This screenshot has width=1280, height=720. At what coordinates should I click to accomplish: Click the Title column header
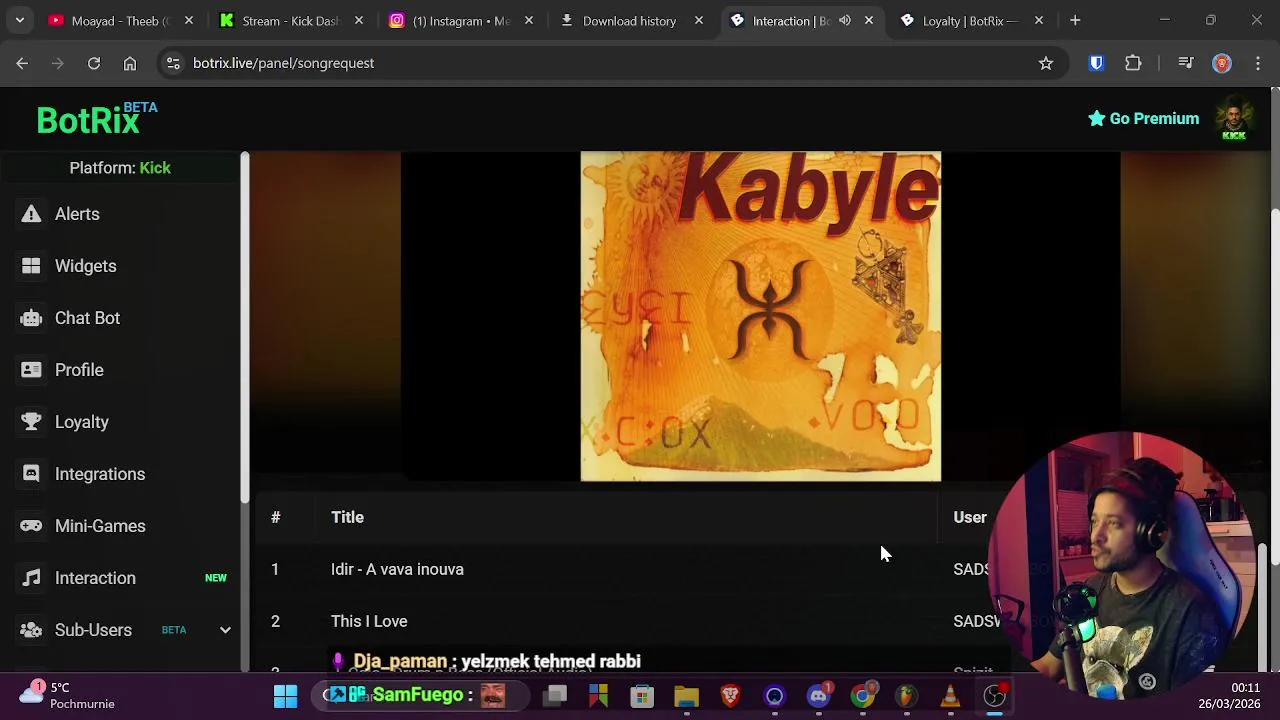coord(347,517)
